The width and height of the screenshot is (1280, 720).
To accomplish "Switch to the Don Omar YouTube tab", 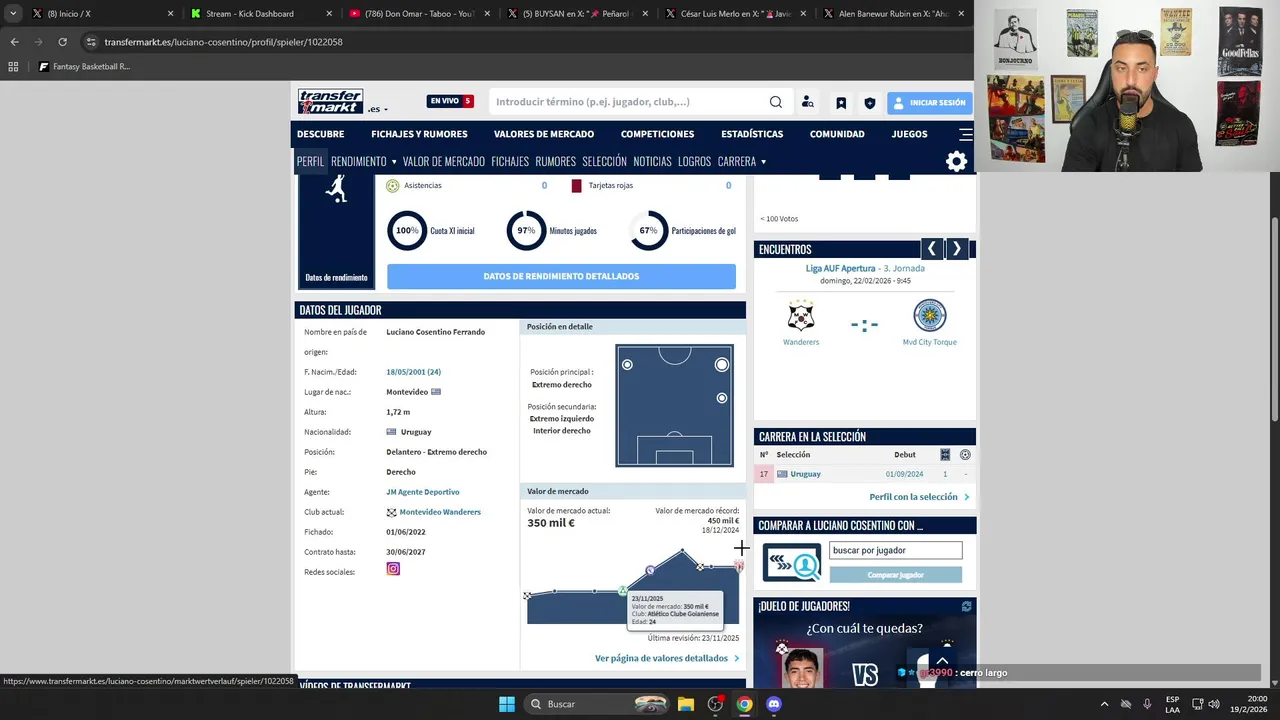I will click(x=420, y=14).
